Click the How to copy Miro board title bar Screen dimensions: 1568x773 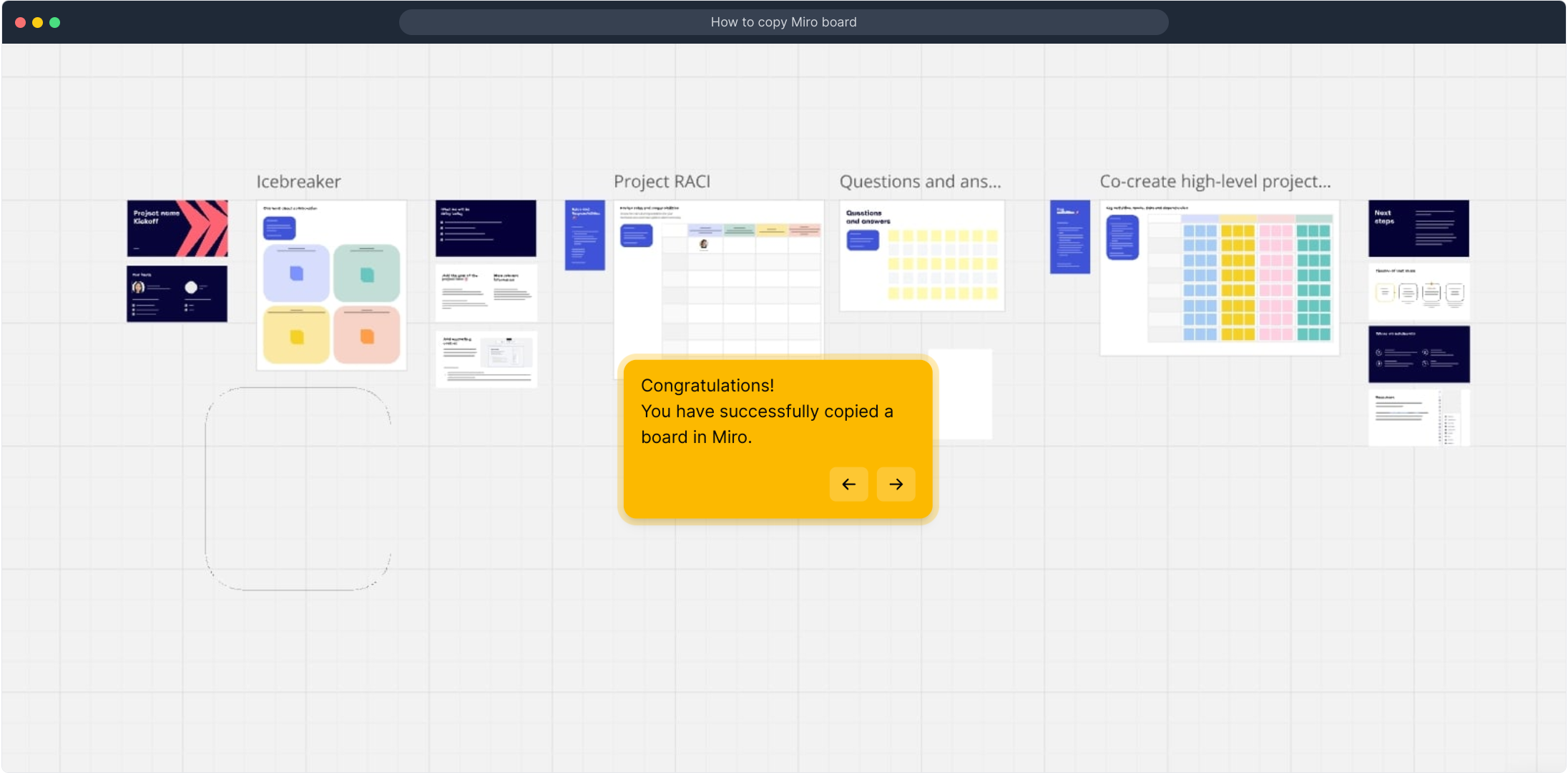(x=783, y=22)
